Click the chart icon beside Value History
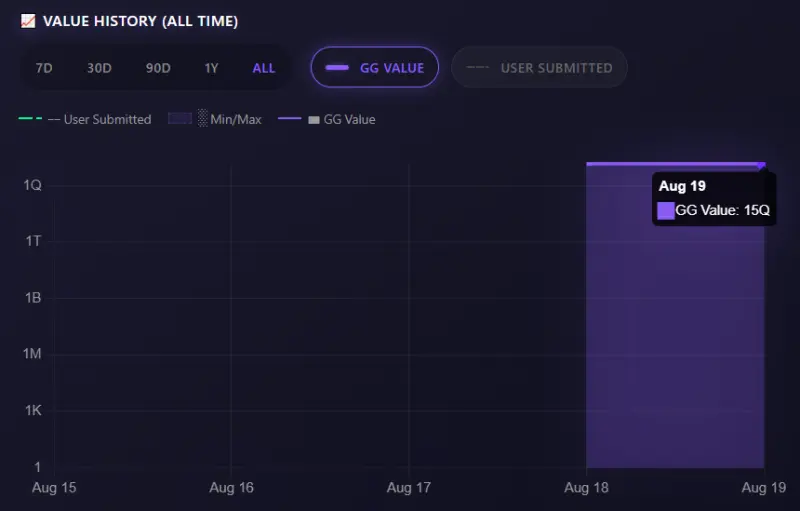This screenshot has width=800, height=511. [28, 21]
